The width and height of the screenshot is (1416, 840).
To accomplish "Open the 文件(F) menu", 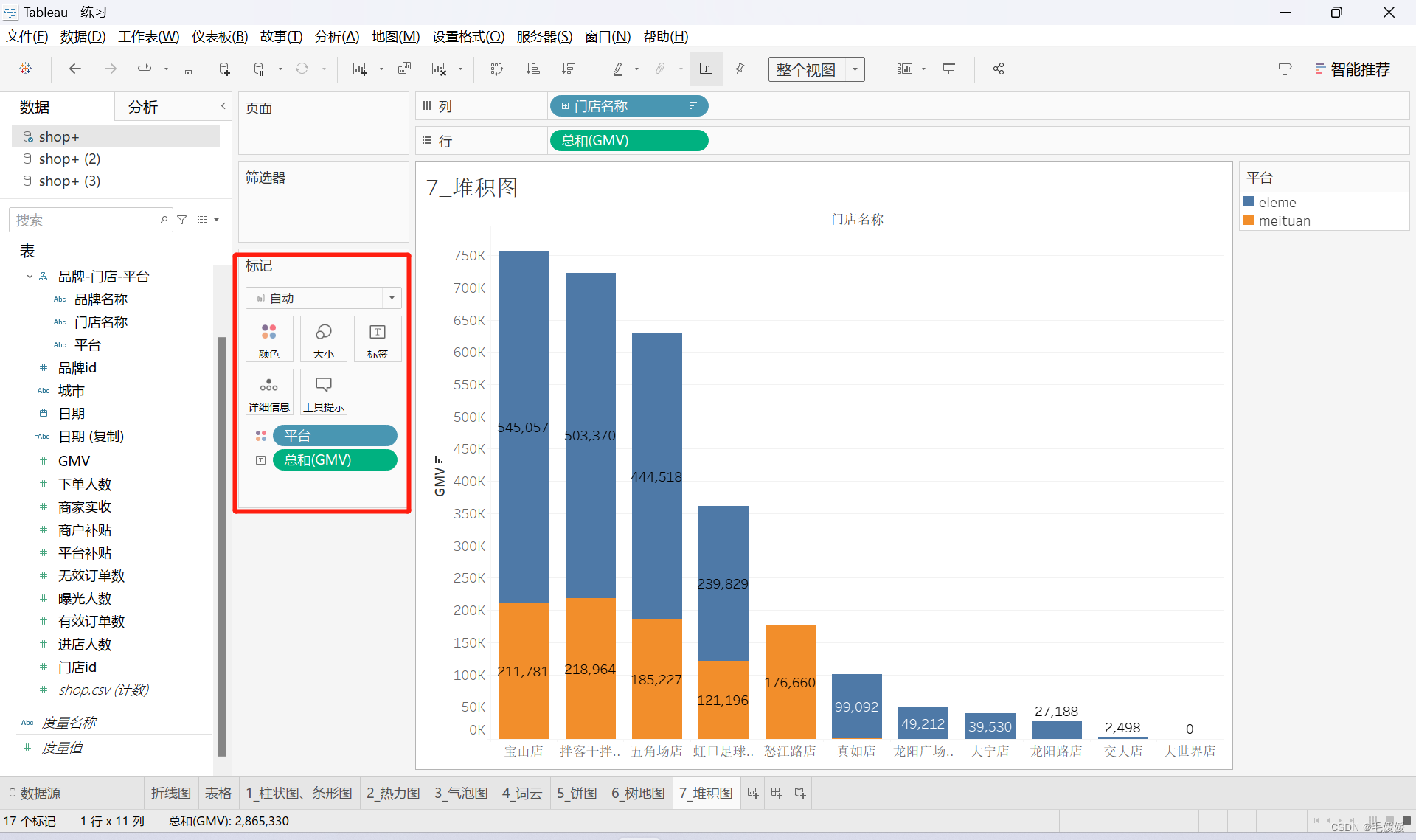I will (27, 36).
